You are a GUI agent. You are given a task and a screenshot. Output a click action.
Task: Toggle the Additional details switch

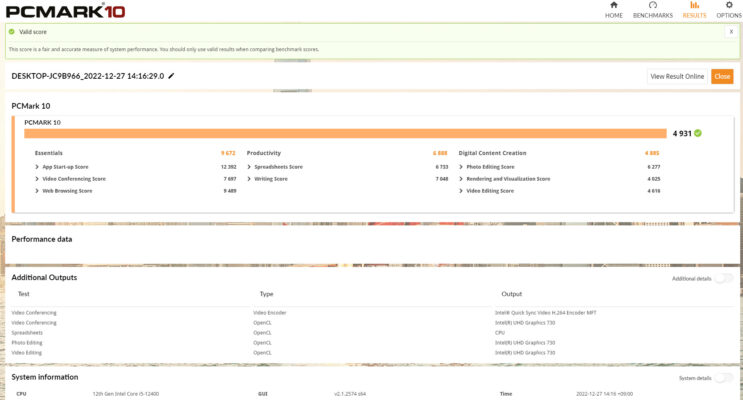point(724,278)
